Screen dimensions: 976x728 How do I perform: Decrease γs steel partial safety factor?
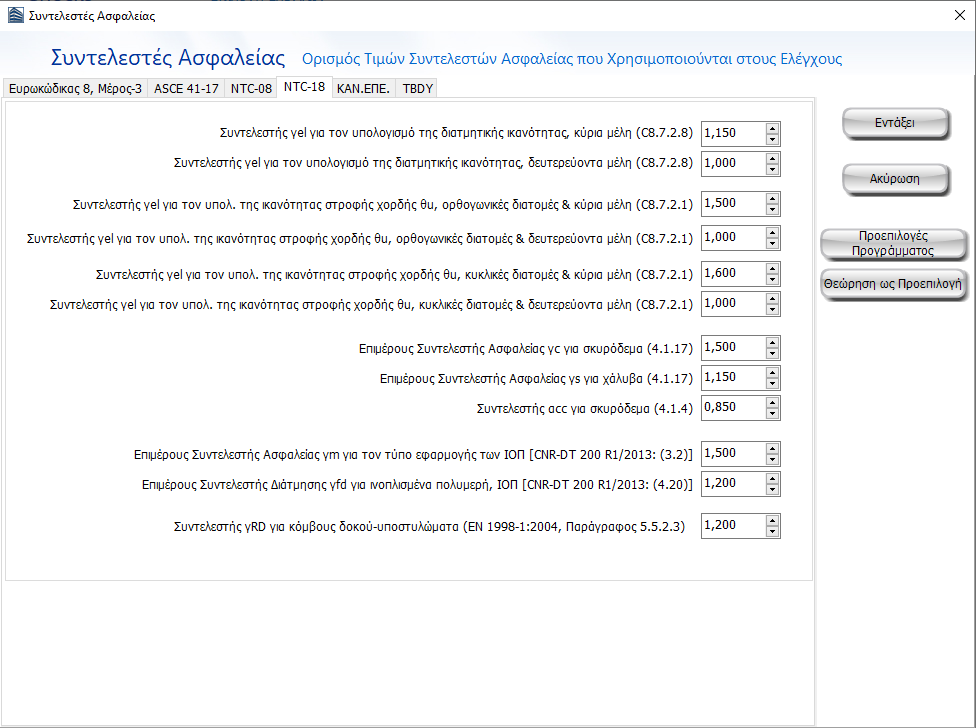click(772, 383)
